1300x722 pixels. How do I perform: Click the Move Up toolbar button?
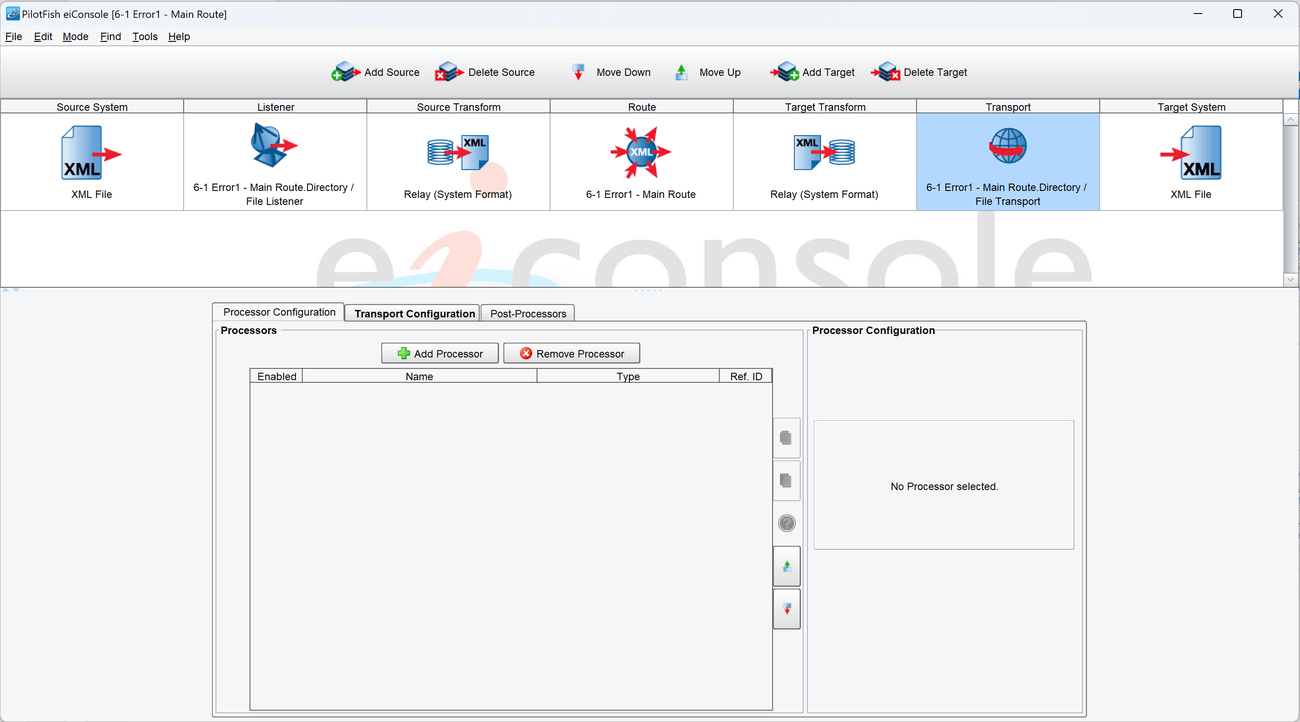coord(707,72)
